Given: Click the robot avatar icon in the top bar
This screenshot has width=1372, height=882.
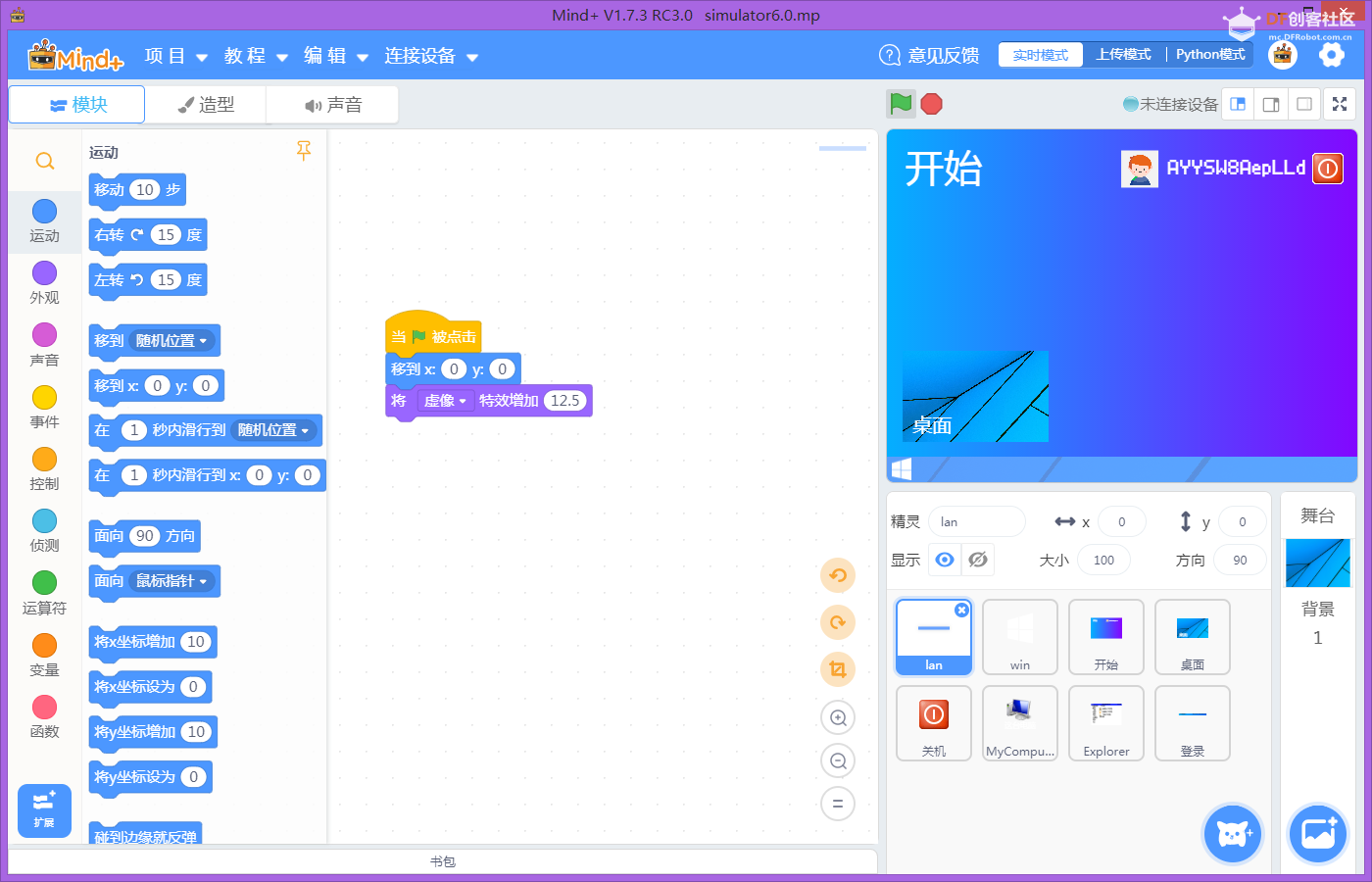Looking at the screenshot, I should point(1283,55).
